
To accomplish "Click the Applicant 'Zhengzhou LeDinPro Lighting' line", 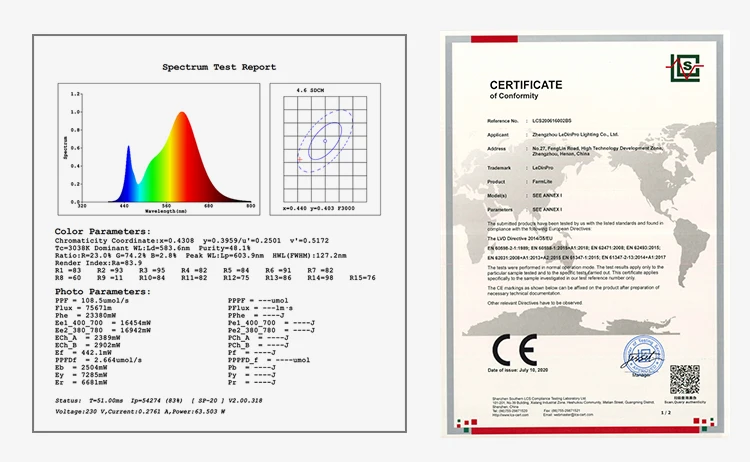I will coord(575,135).
